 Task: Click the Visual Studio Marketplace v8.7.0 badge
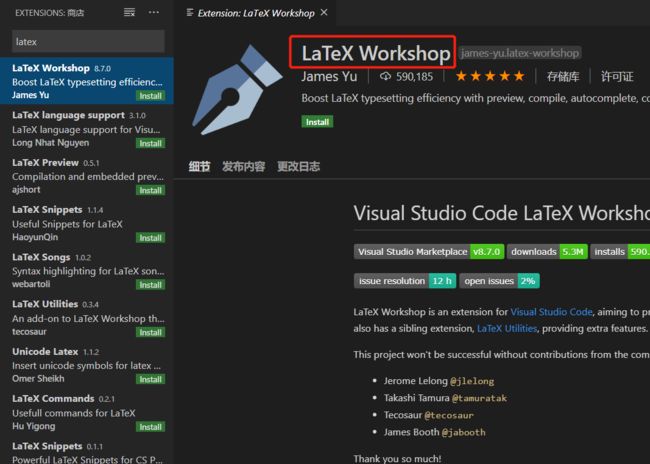point(429,252)
